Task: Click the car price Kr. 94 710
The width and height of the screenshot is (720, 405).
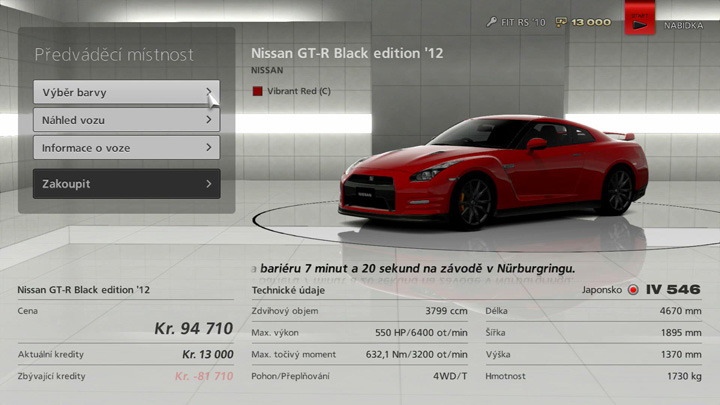Action: pyautogui.click(x=193, y=327)
